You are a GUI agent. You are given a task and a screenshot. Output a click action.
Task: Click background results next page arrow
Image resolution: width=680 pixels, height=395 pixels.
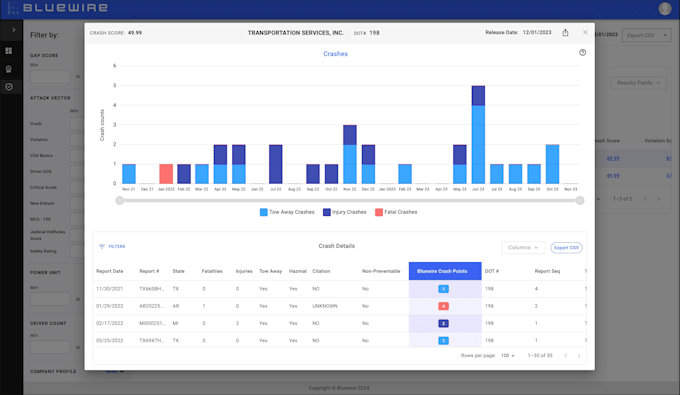pos(659,199)
